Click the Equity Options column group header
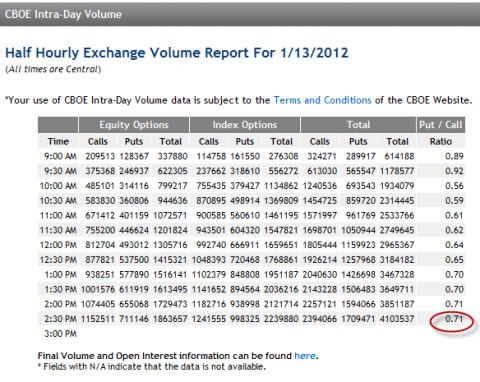The height and width of the screenshot is (382, 480). click(134, 125)
